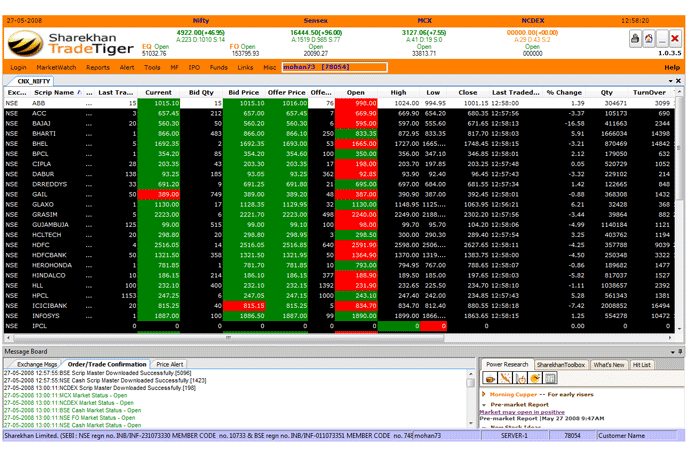The image size is (700, 452).
Task: Select the Power Research tab
Action: pyautogui.click(x=507, y=364)
